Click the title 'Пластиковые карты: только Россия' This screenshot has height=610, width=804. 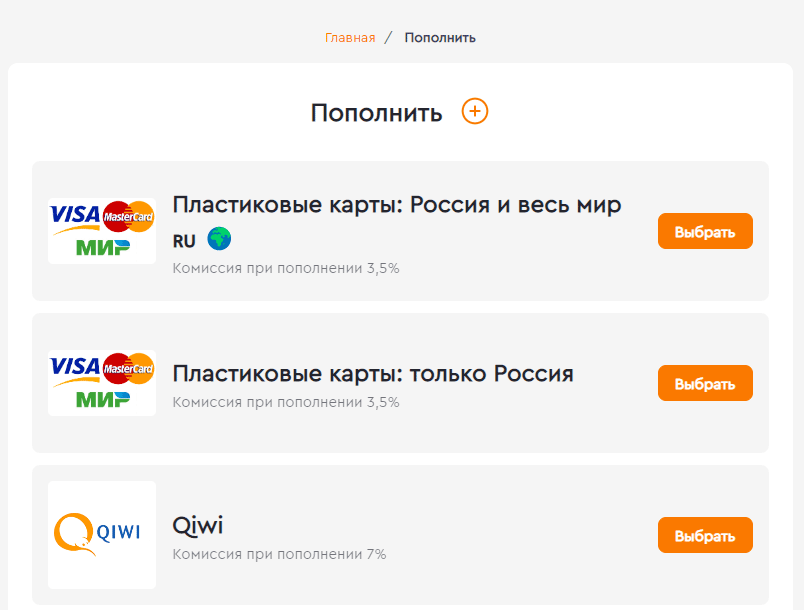[373, 374]
